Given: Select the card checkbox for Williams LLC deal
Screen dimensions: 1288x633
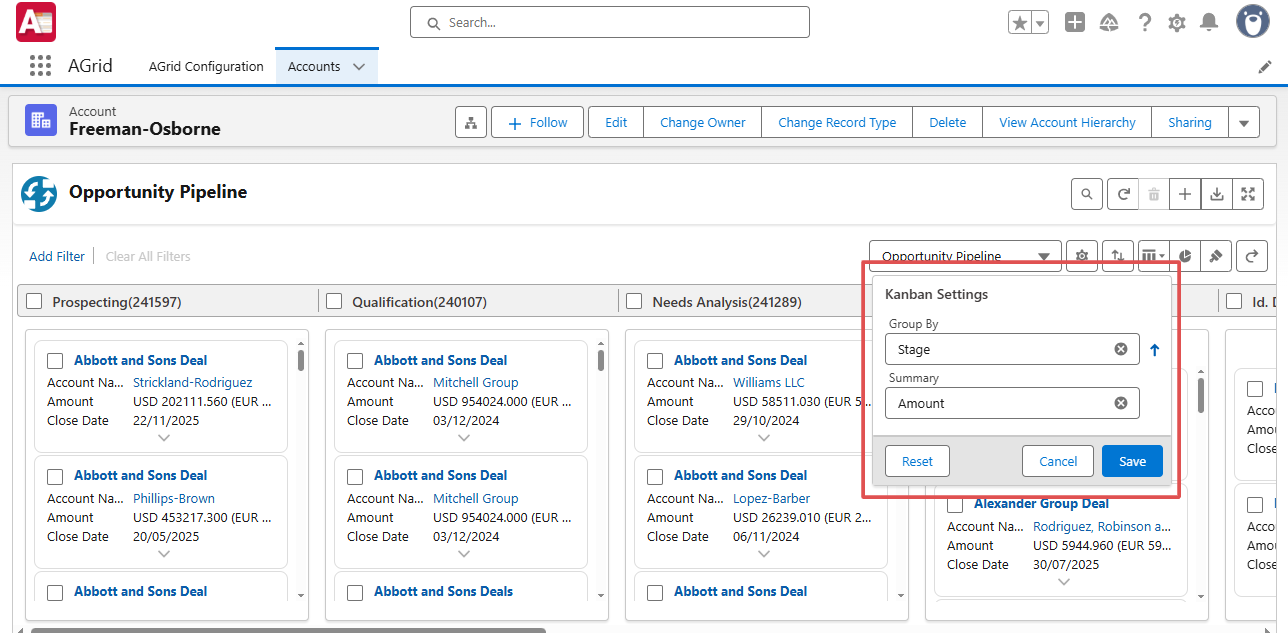Looking at the screenshot, I should pos(655,361).
